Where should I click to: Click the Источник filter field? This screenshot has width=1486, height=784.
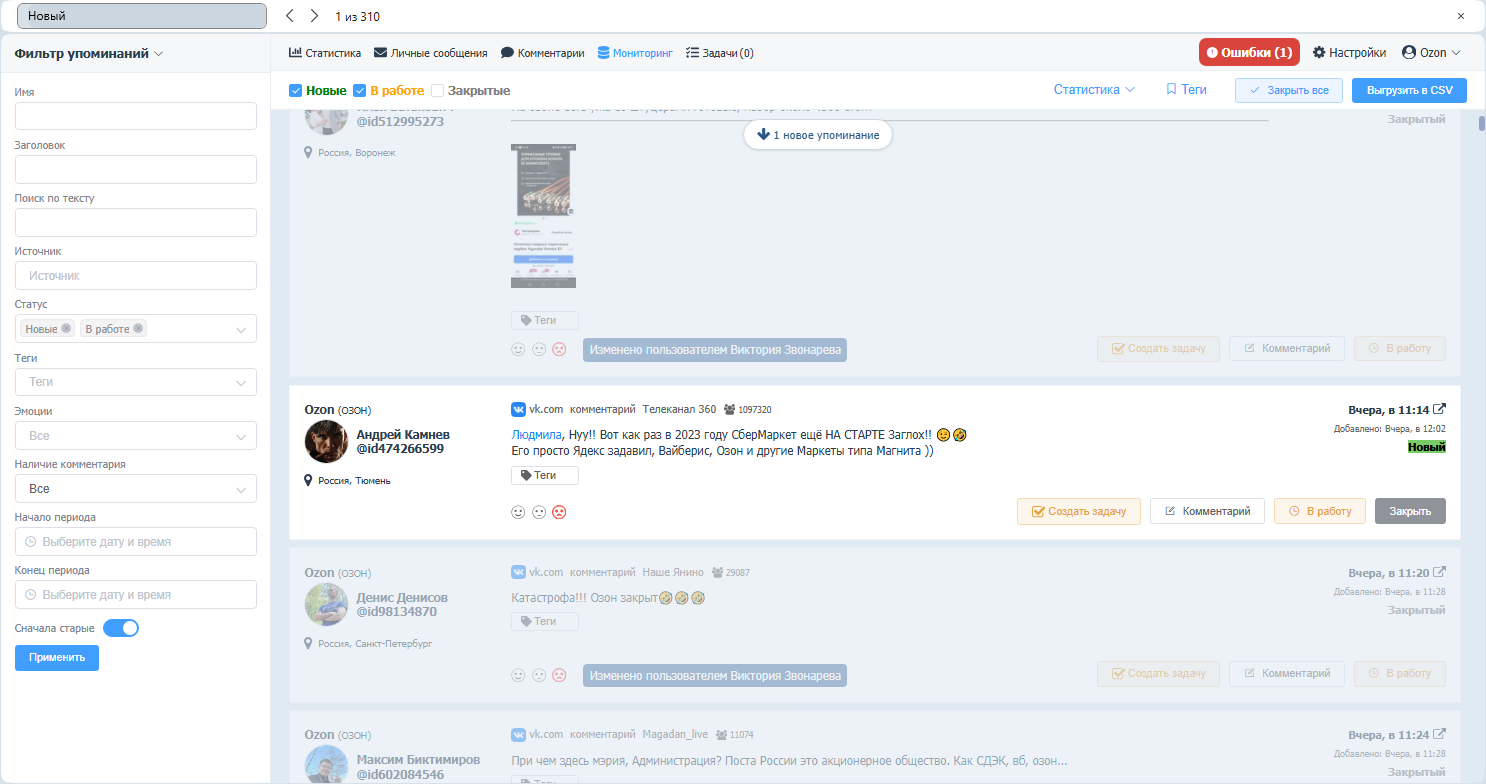[136, 275]
